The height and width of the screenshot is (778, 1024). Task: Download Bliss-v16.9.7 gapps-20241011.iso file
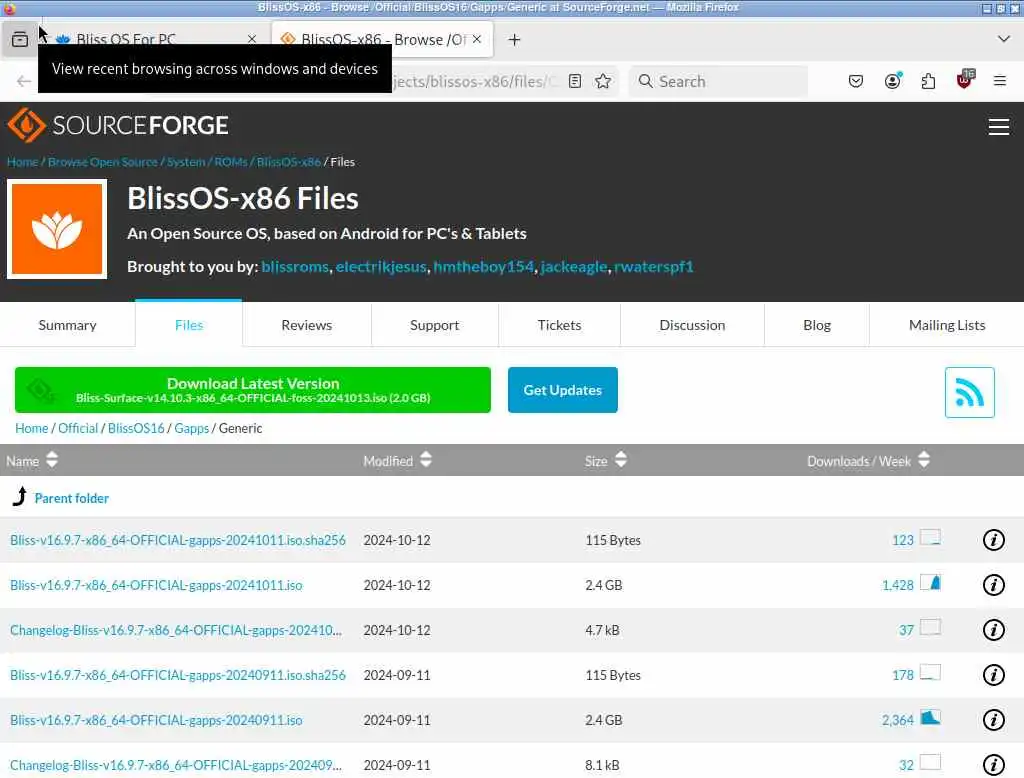pos(156,585)
